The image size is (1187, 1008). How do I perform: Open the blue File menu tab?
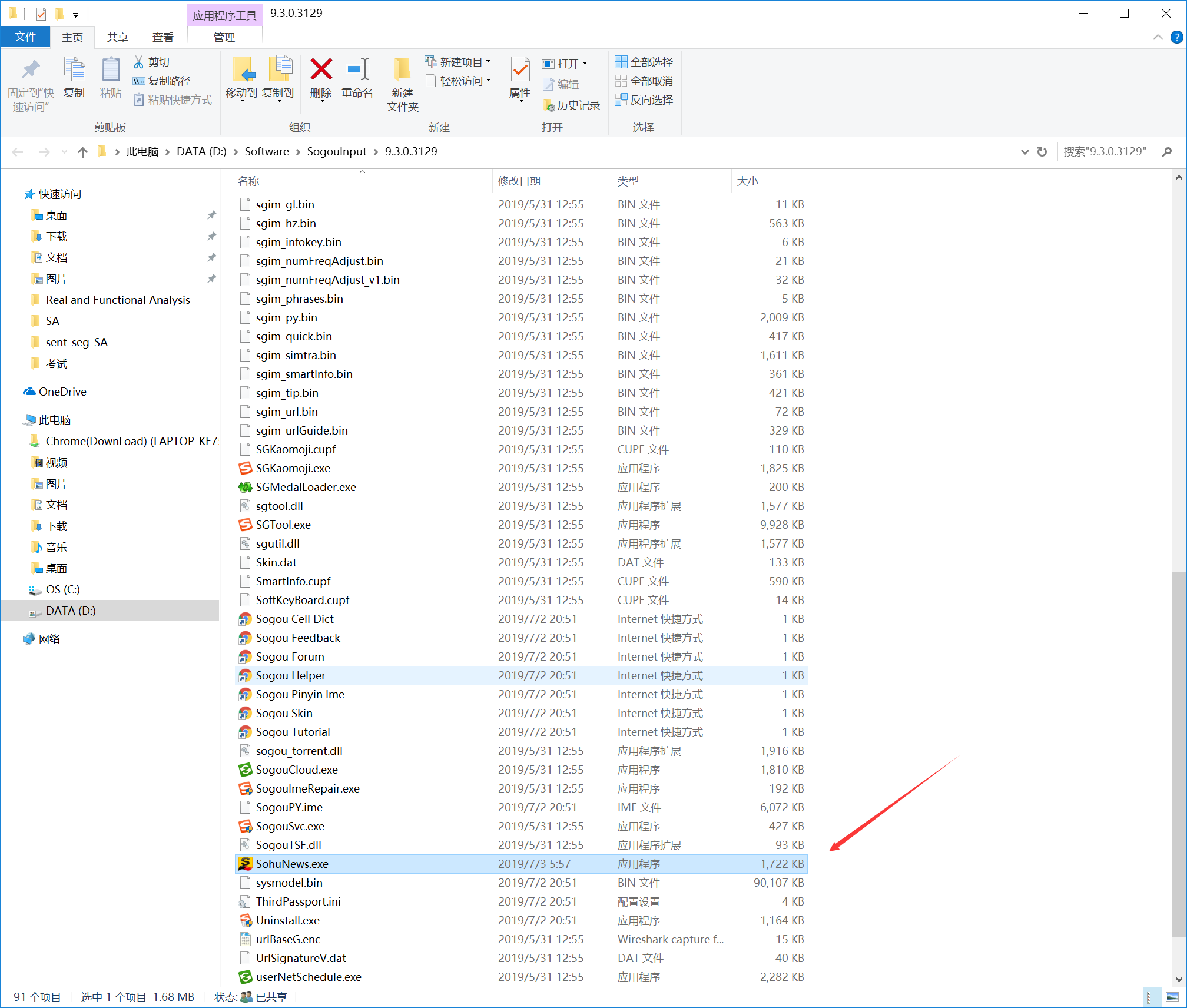(x=25, y=37)
